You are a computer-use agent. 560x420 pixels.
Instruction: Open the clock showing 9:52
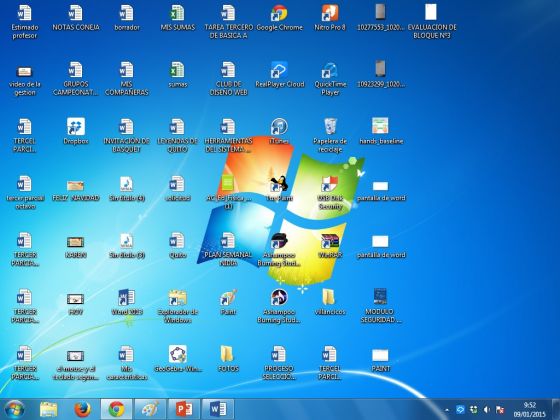[x=530, y=410]
